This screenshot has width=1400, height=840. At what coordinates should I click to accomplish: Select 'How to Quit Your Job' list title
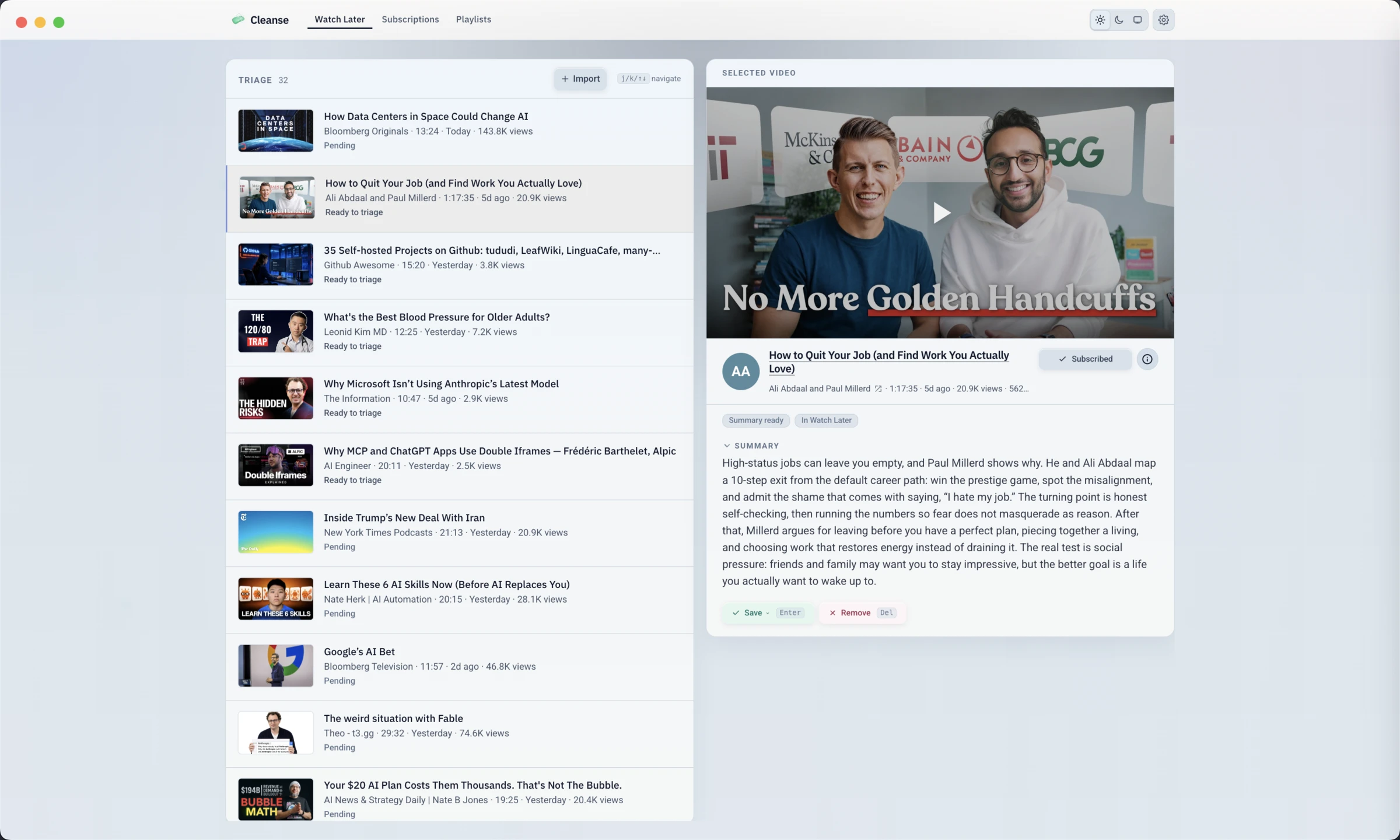[x=453, y=183]
